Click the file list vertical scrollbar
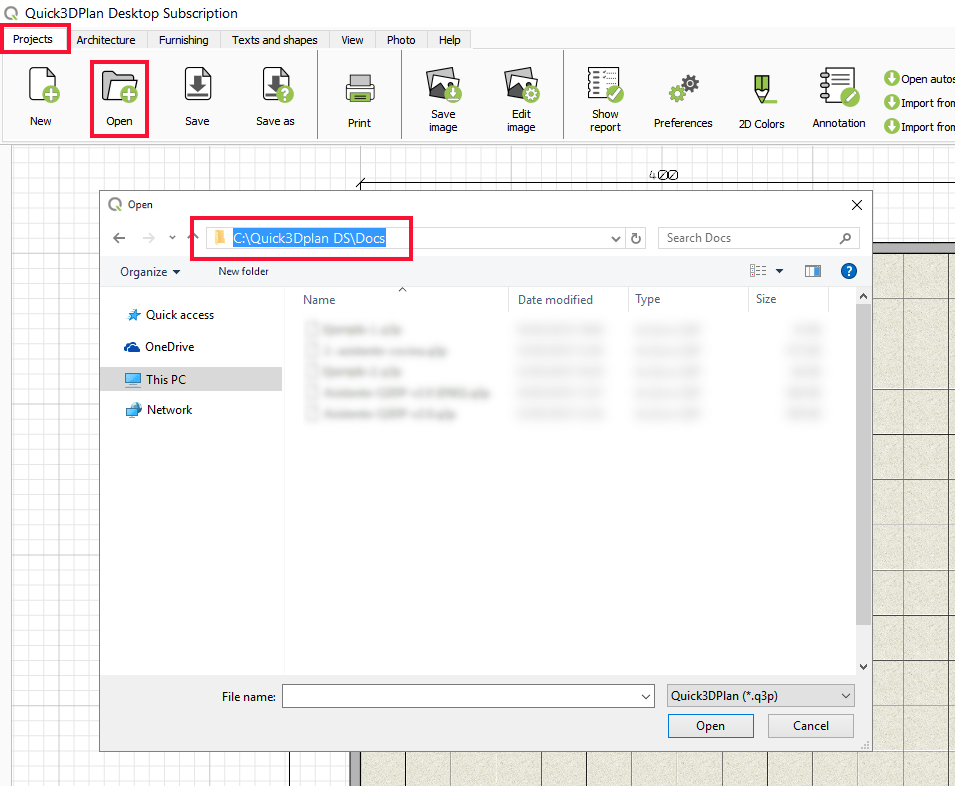 [x=863, y=464]
